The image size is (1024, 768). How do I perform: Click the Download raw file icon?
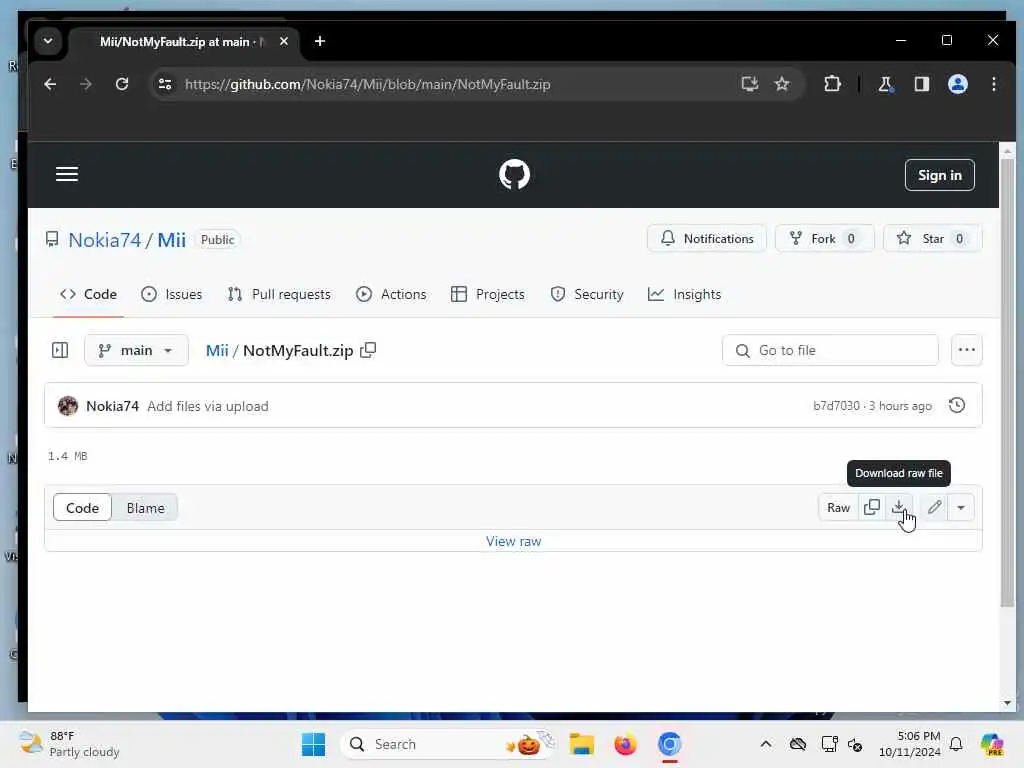pyautogui.click(x=899, y=507)
